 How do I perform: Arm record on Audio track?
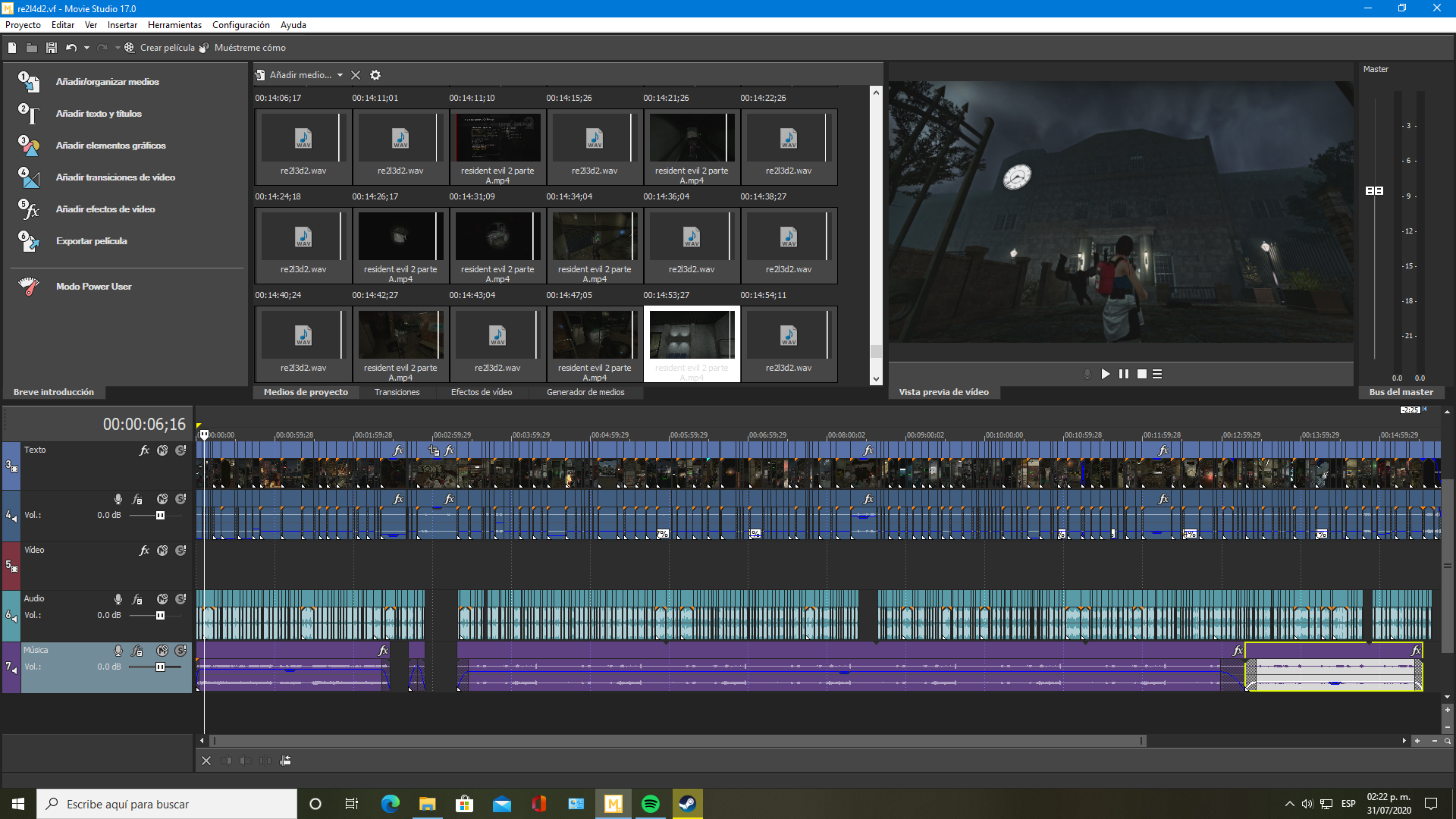(x=118, y=599)
